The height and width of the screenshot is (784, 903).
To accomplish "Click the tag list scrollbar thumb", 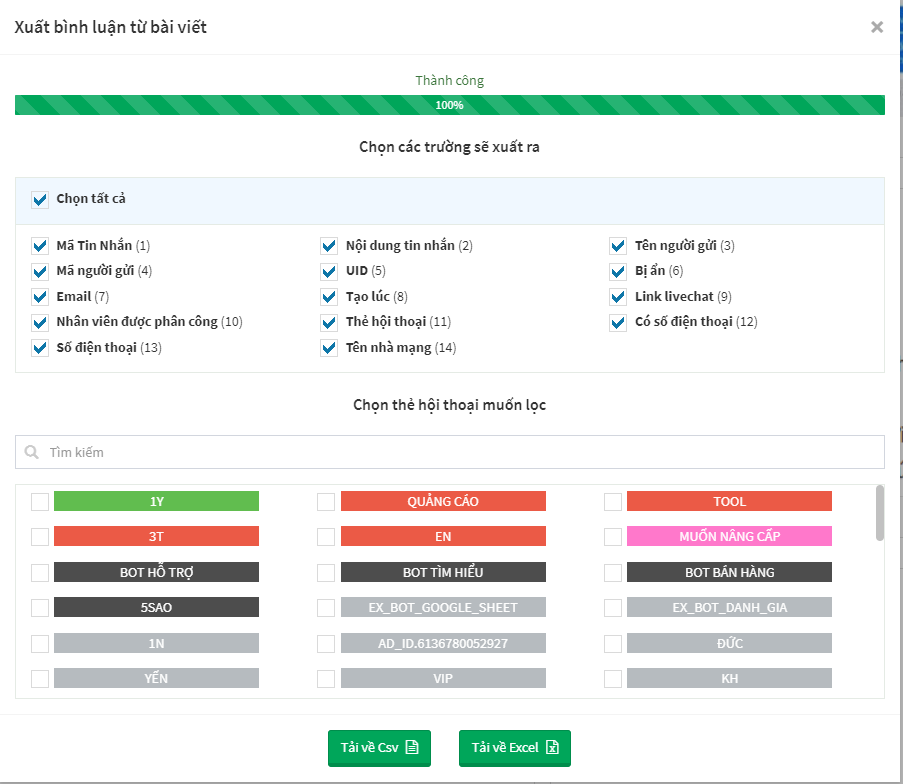I will pyautogui.click(x=879, y=513).
